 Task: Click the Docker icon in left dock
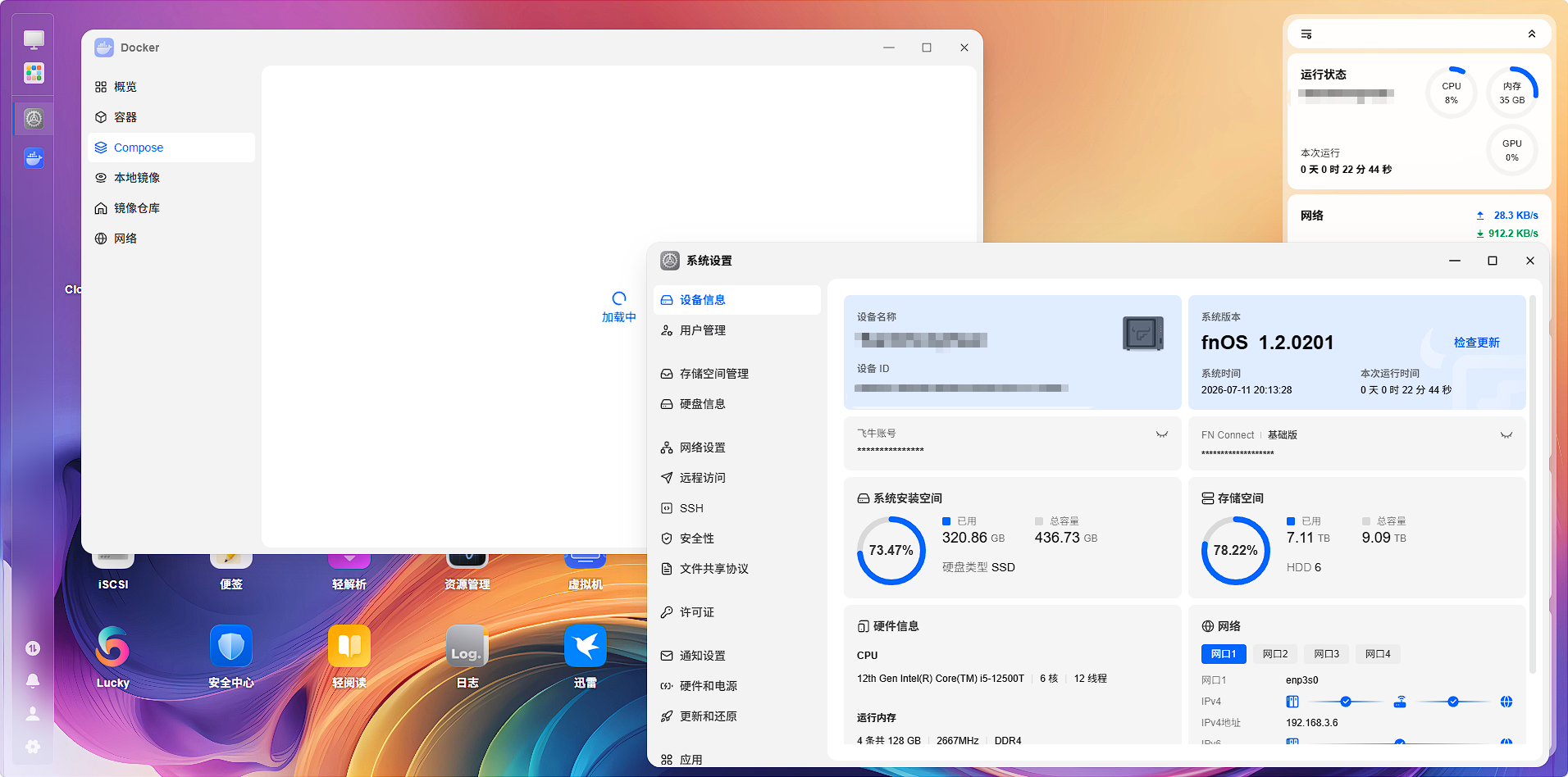click(x=34, y=157)
